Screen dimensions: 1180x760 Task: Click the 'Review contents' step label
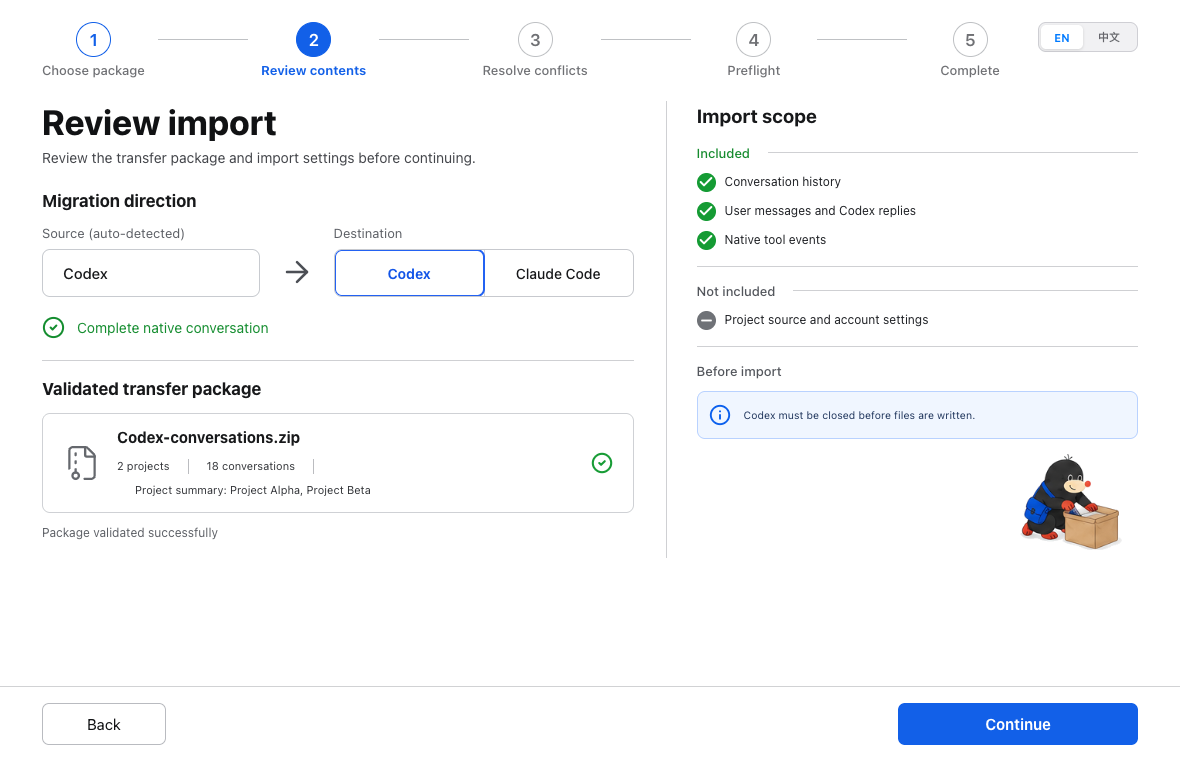[x=314, y=71]
